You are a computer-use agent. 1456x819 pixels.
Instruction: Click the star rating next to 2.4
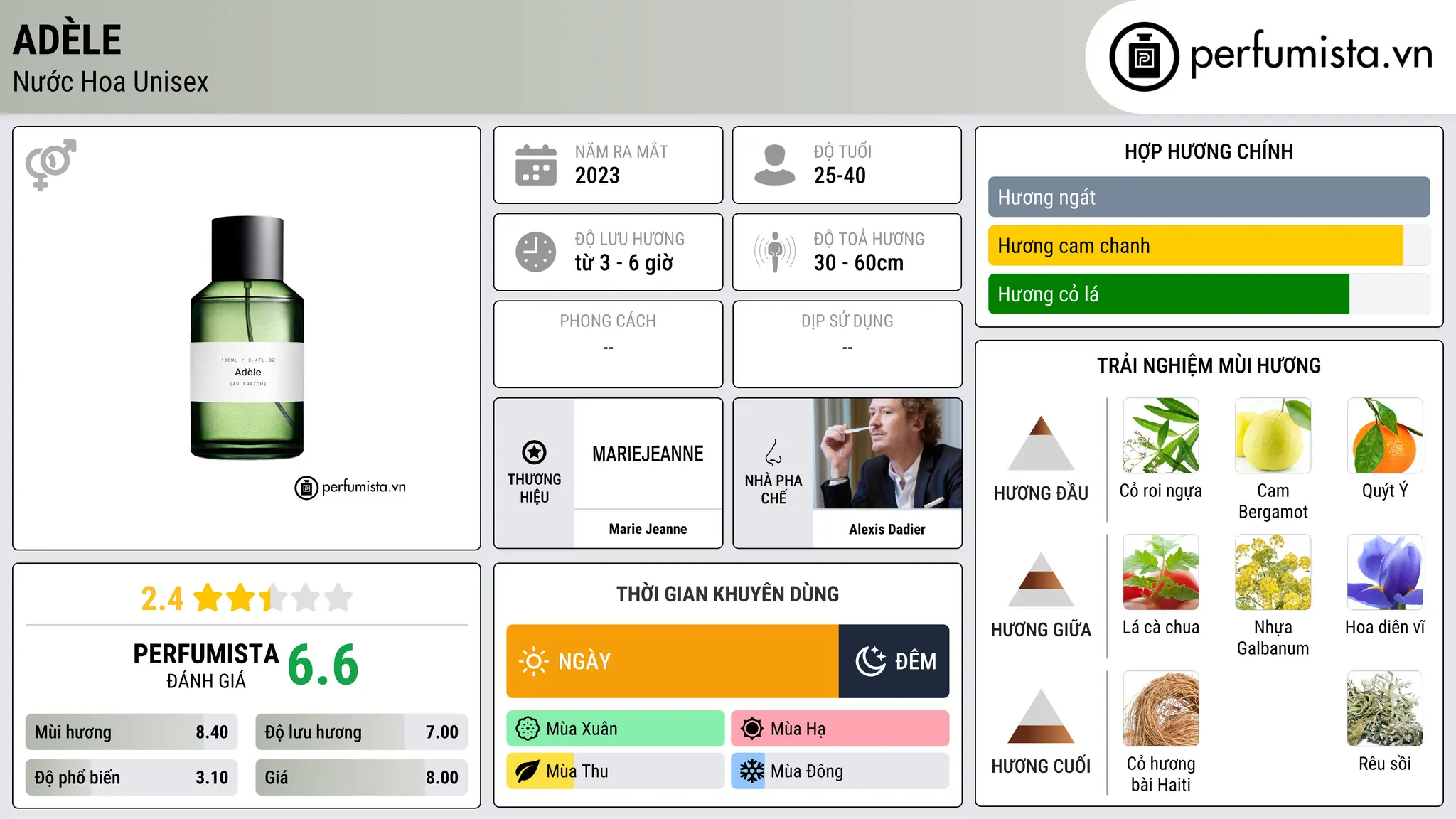click(x=272, y=598)
